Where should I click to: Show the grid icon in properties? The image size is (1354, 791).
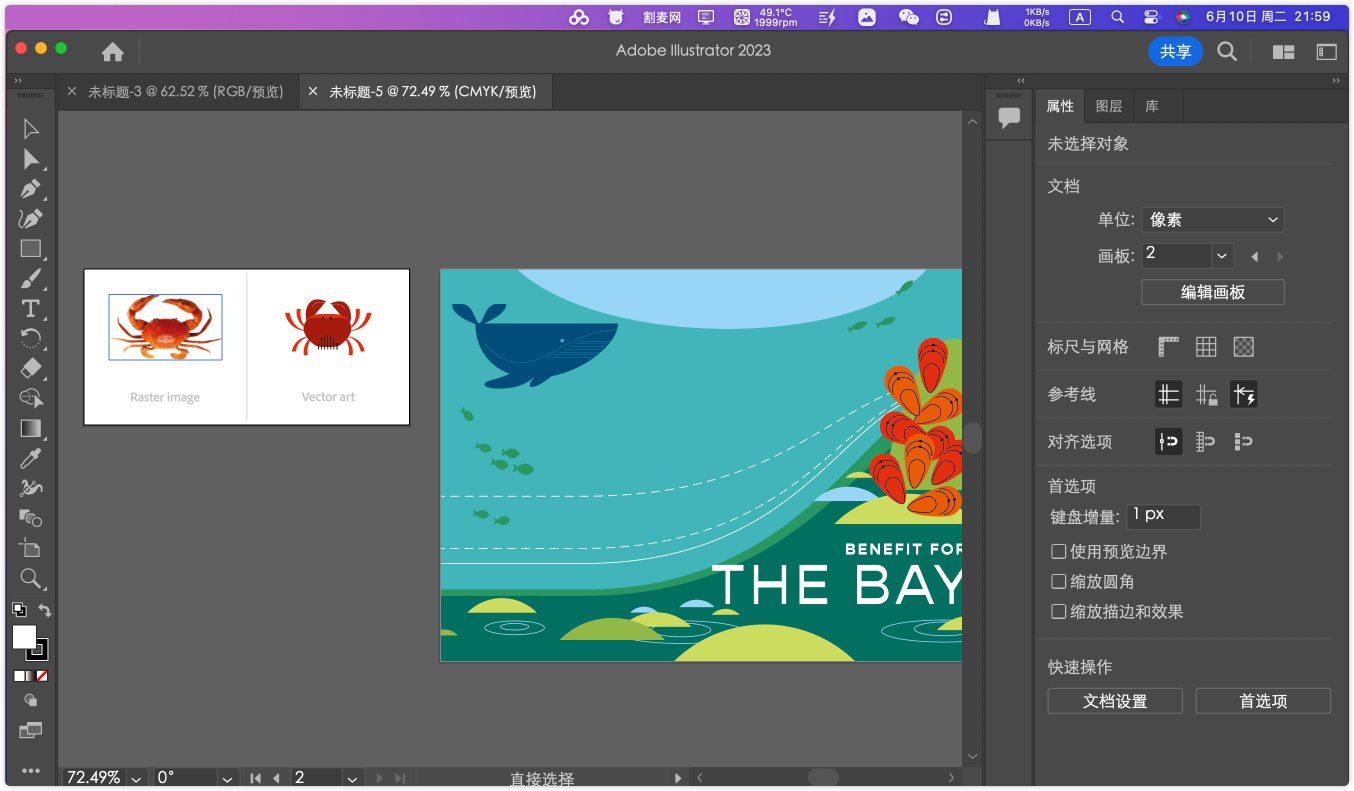point(1206,347)
